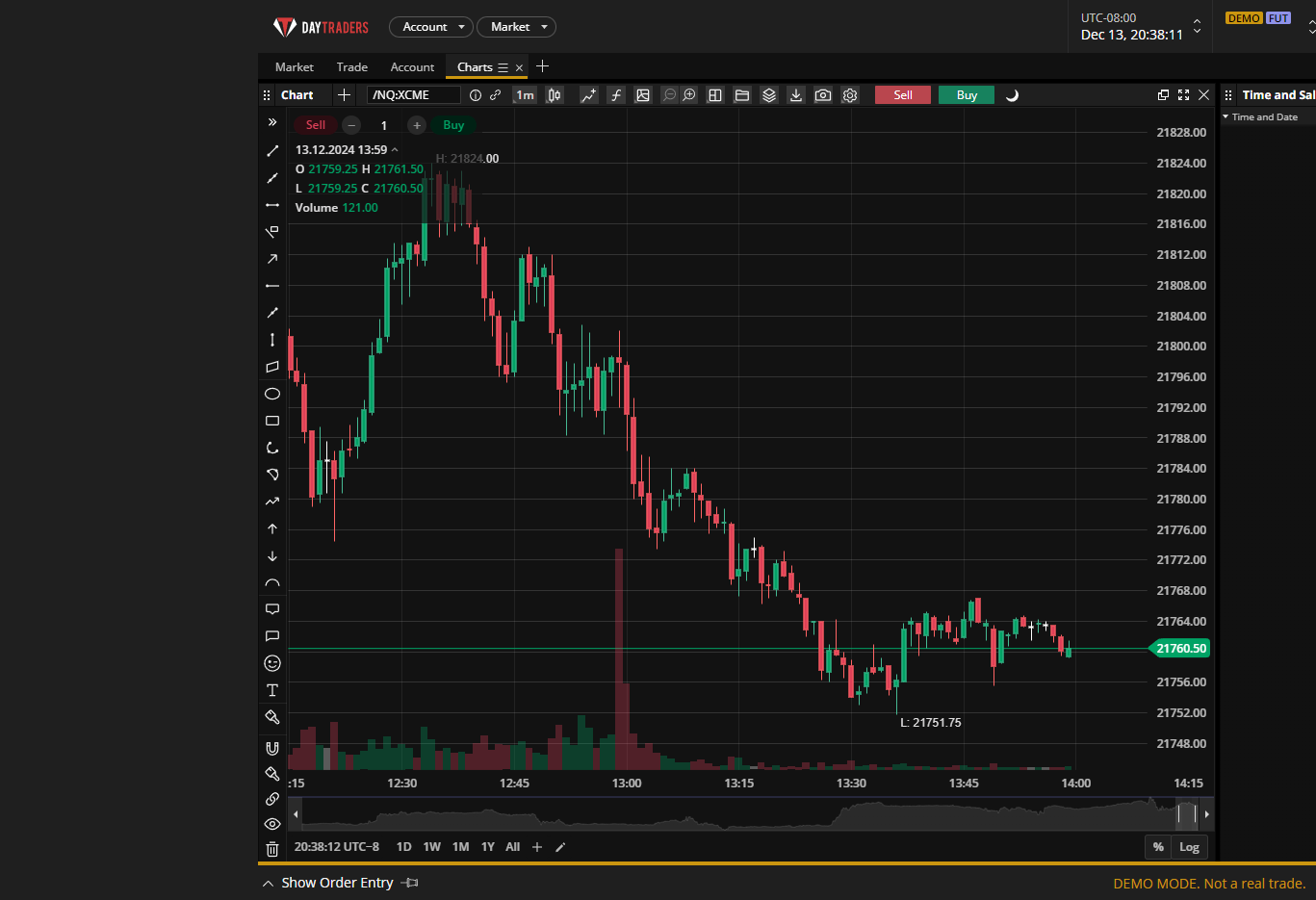
Task: Change the candlestick chart type icon
Action: [555, 95]
